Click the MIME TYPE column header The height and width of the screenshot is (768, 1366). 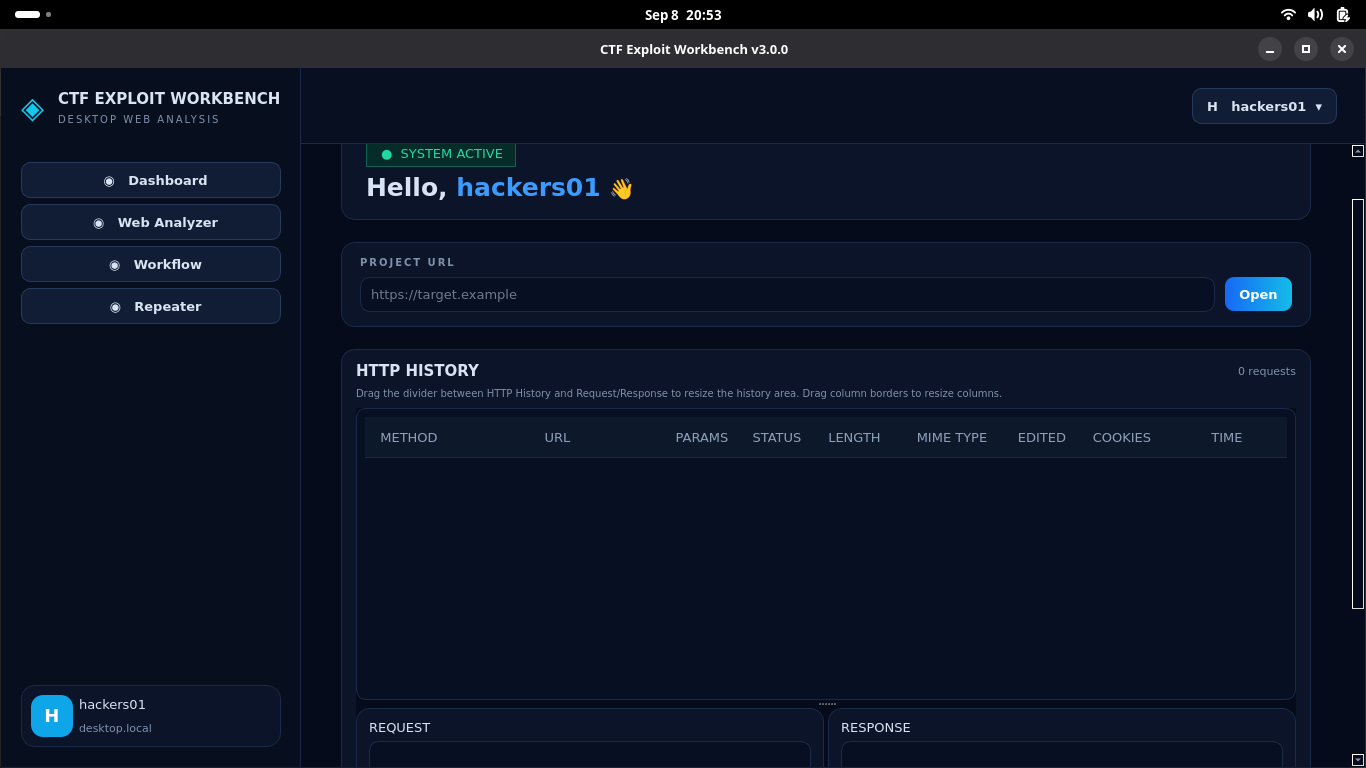[952, 437]
